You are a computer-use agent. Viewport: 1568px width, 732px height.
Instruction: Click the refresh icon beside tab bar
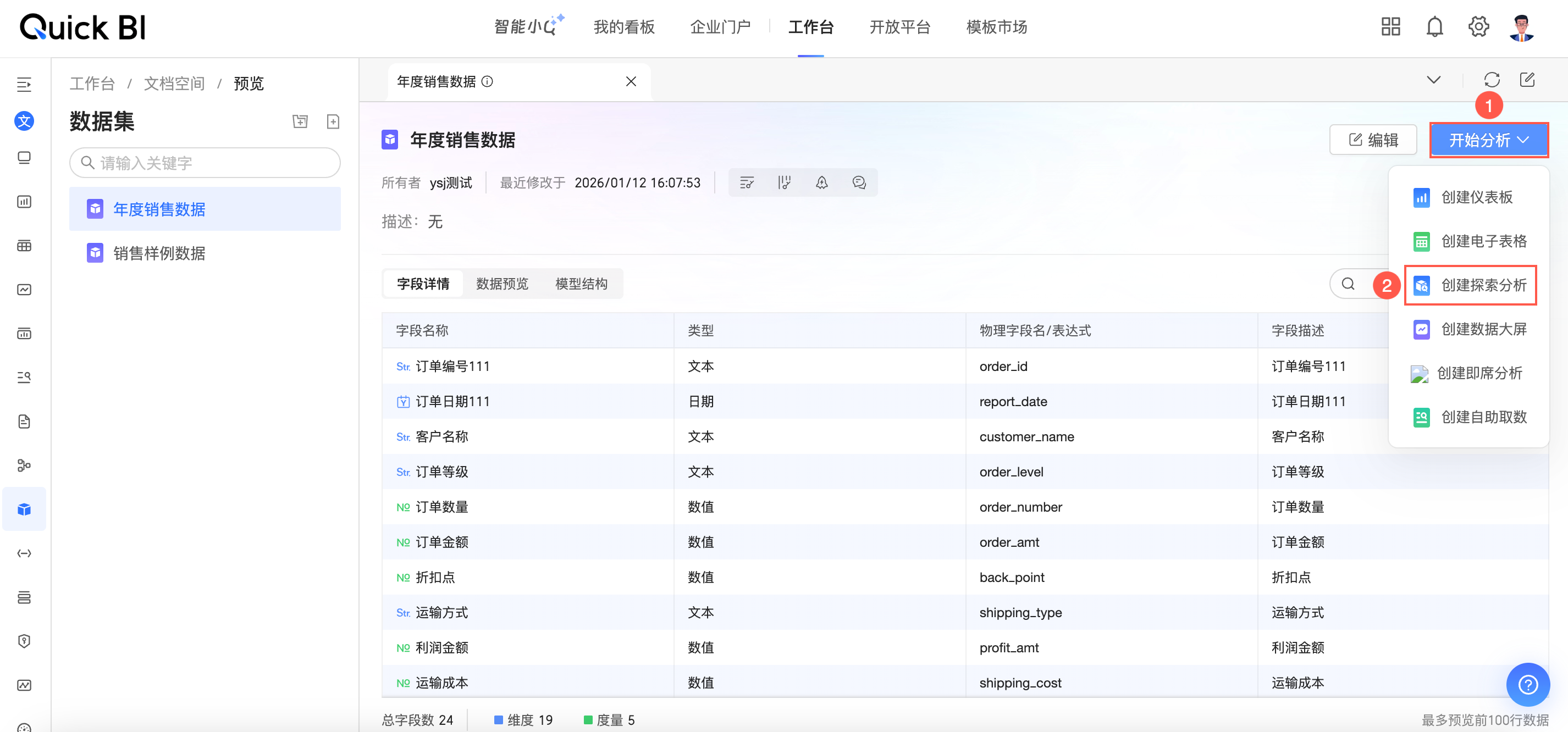pos(1491,80)
